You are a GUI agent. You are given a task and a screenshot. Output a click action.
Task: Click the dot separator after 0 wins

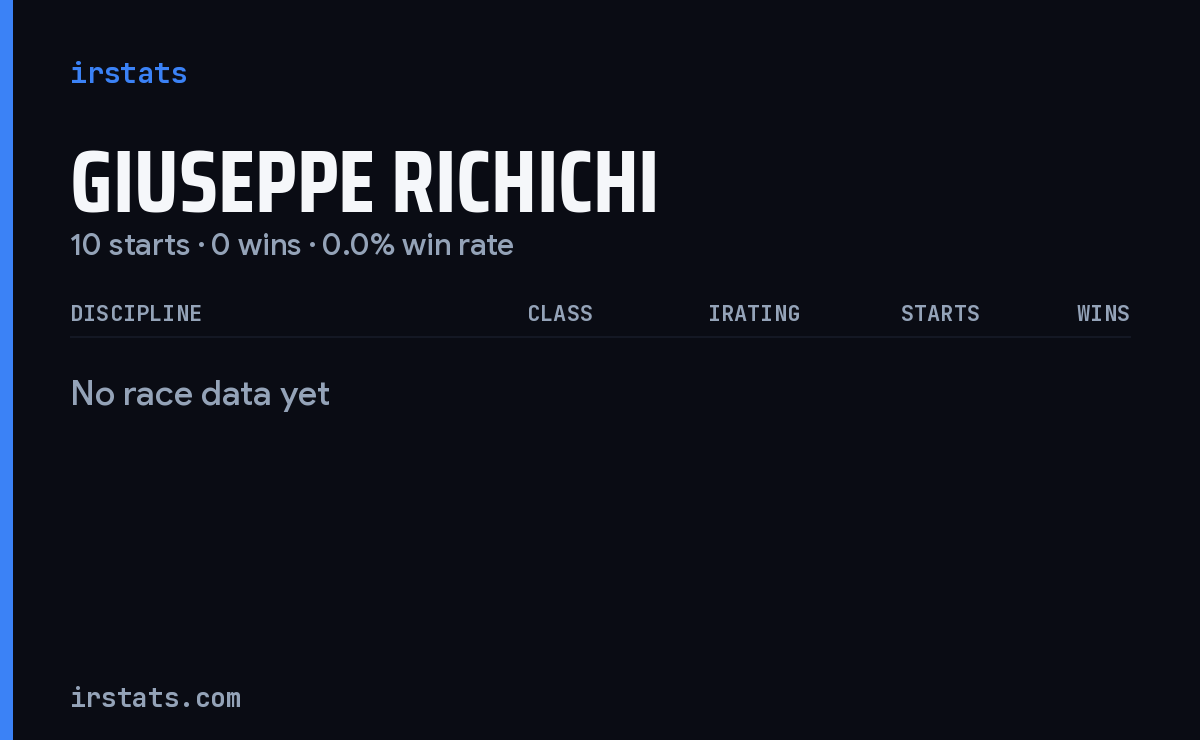pos(311,246)
